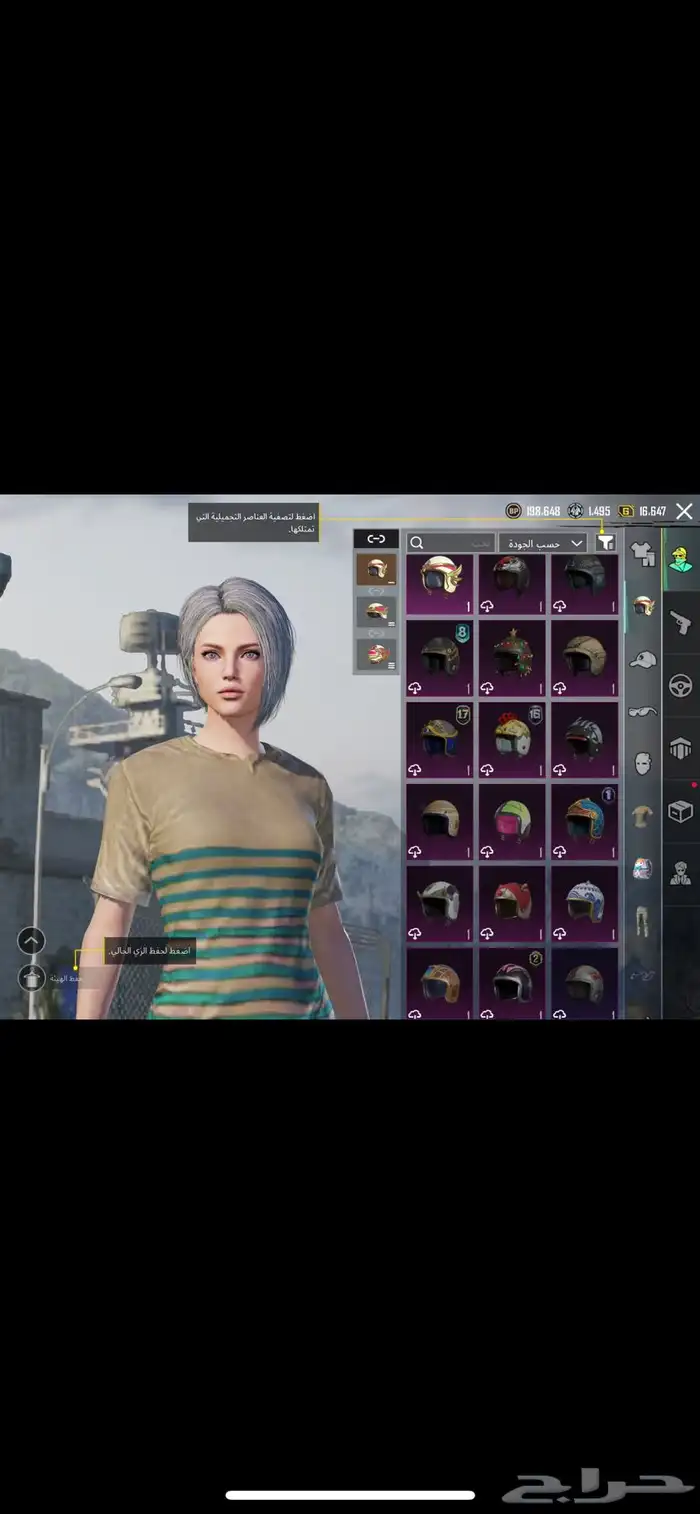Focus the search field with magnifier
The height and width of the screenshot is (1514, 700).
451,543
